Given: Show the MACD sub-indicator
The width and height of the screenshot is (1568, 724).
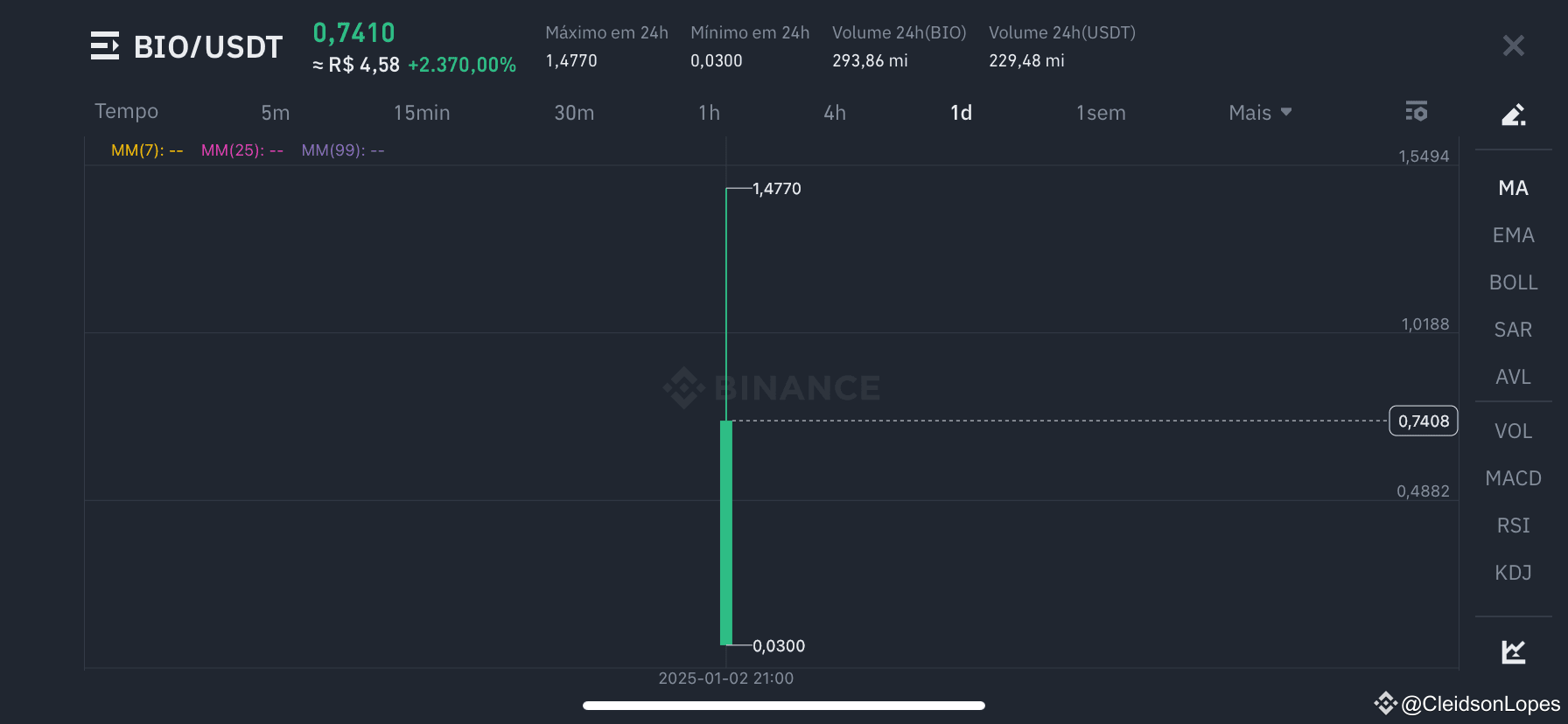Looking at the screenshot, I should [x=1513, y=478].
